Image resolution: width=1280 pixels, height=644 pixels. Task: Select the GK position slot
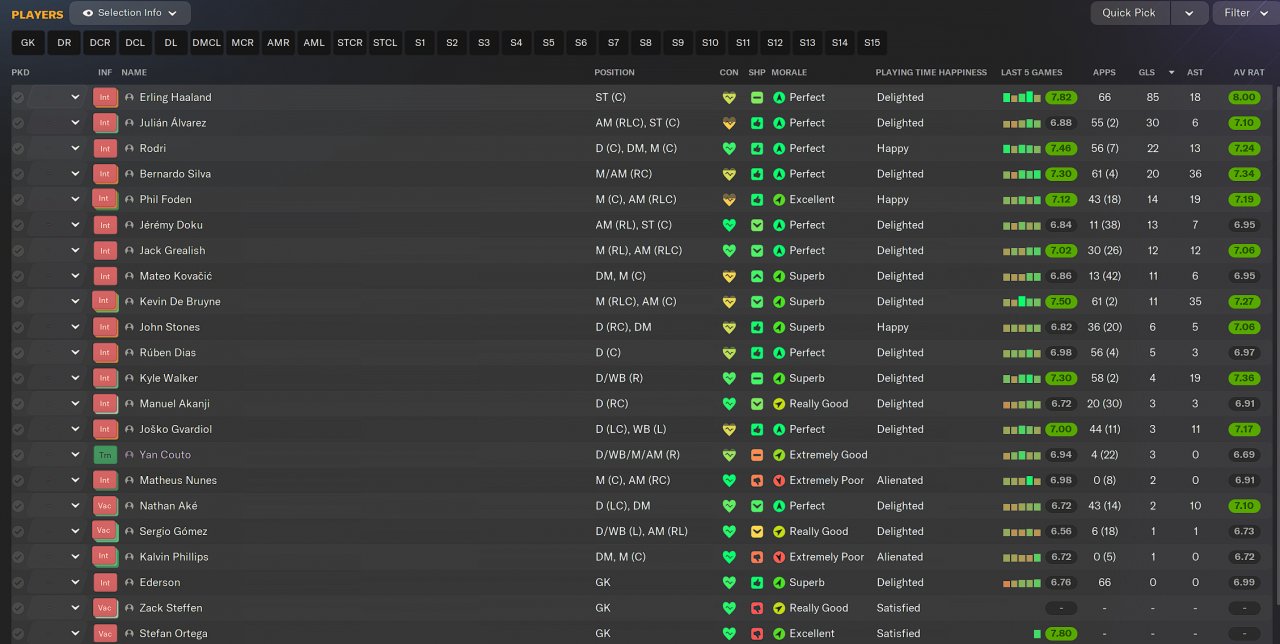tap(28, 43)
